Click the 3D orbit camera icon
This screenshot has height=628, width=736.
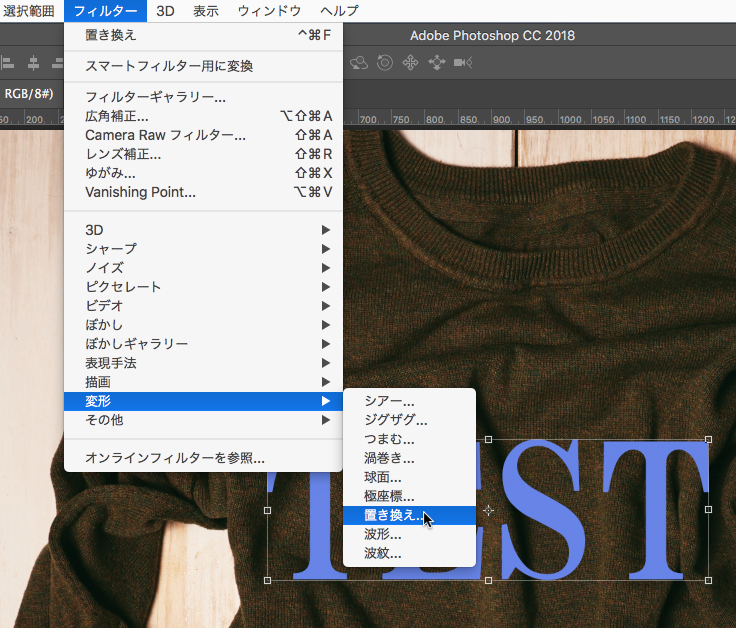coord(359,63)
